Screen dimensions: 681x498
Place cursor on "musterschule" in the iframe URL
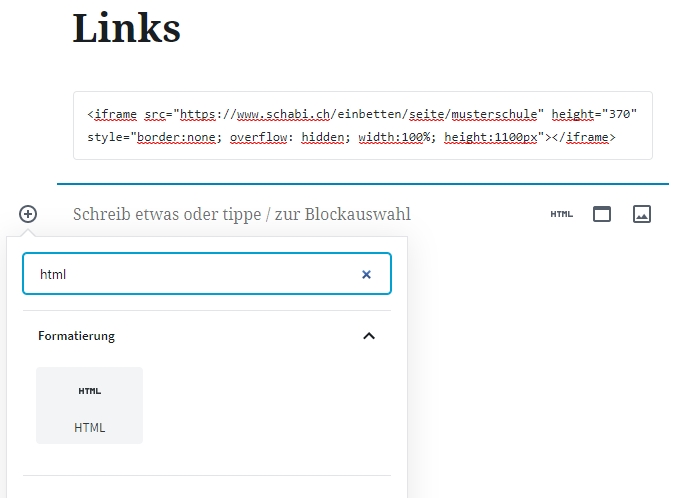pos(494,114)
